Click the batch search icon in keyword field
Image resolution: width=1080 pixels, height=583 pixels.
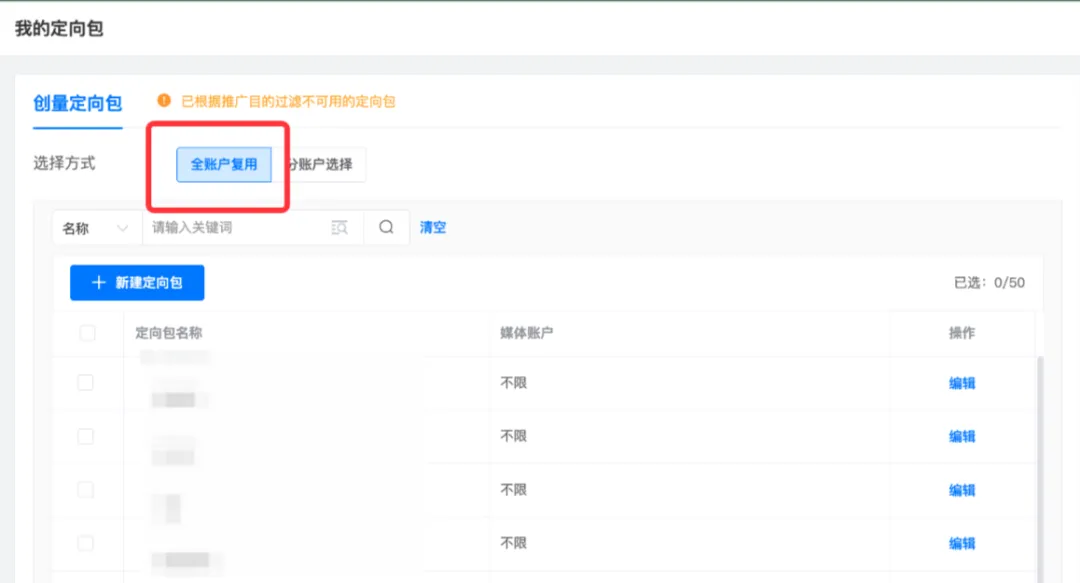click(340, 227)
